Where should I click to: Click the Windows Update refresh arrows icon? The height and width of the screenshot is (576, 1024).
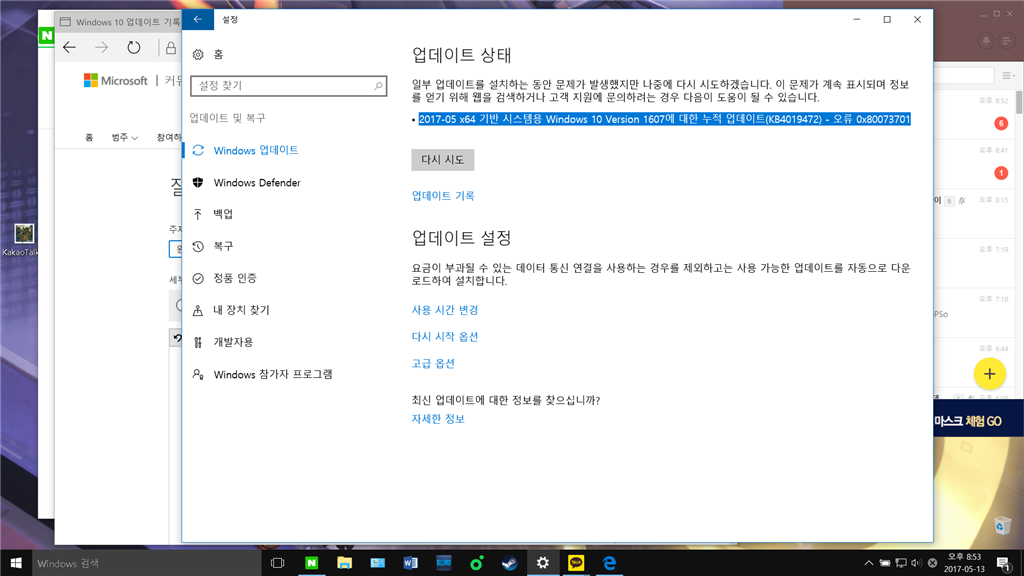tap(198, 150)
